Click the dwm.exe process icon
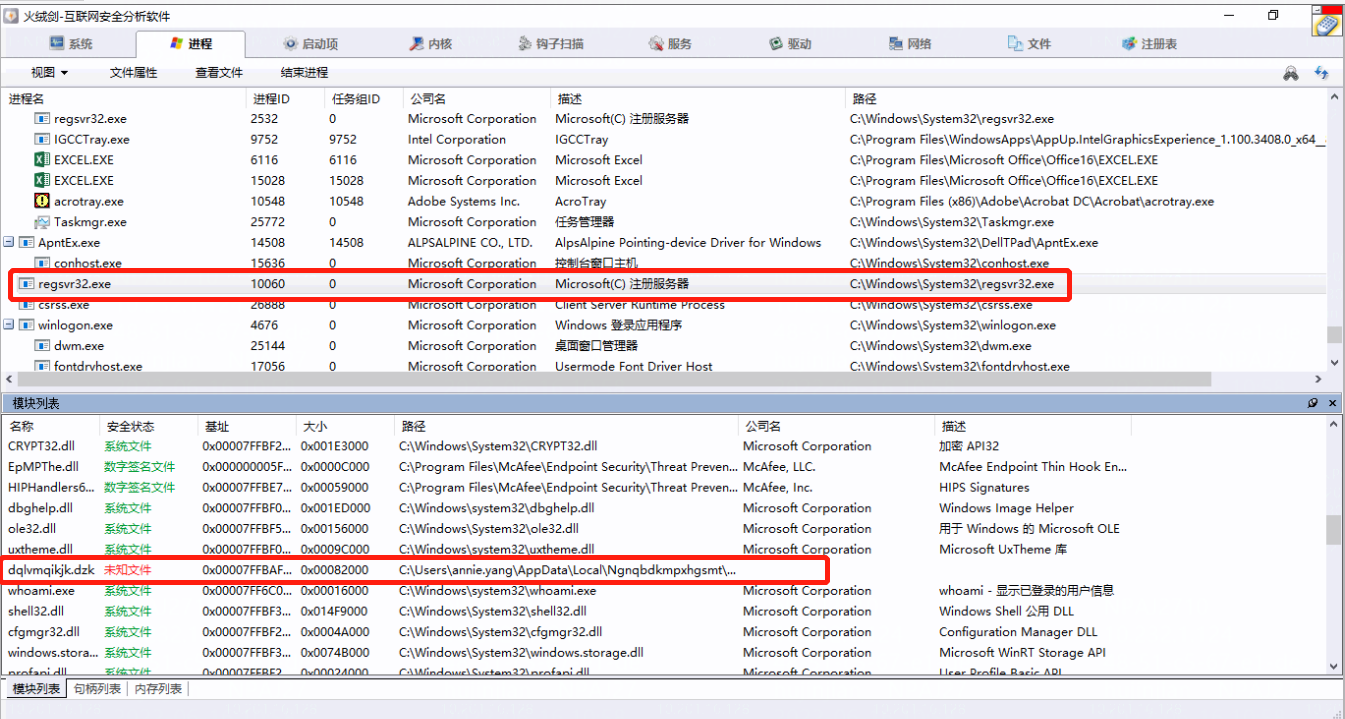Viewport: 1345px width, 719px height. tap(42, 346)
